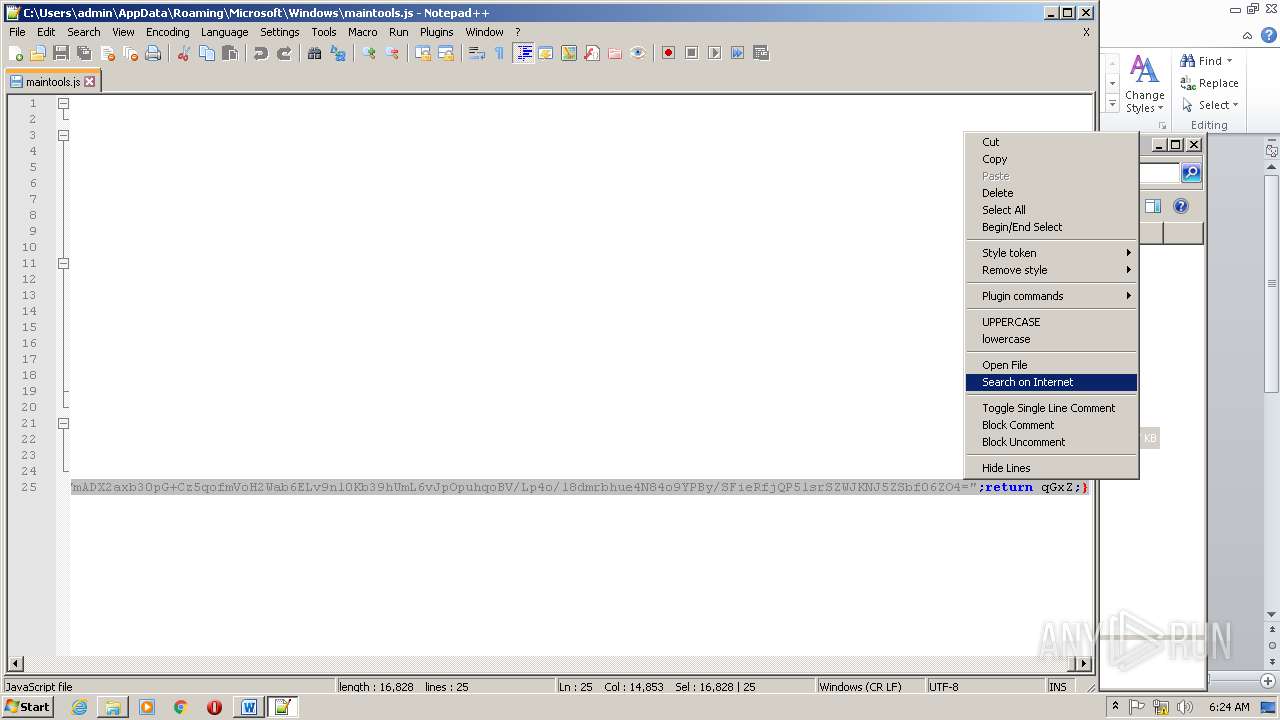
Task: Collapse the fold marker at line 1
Action: pos(63,103)
